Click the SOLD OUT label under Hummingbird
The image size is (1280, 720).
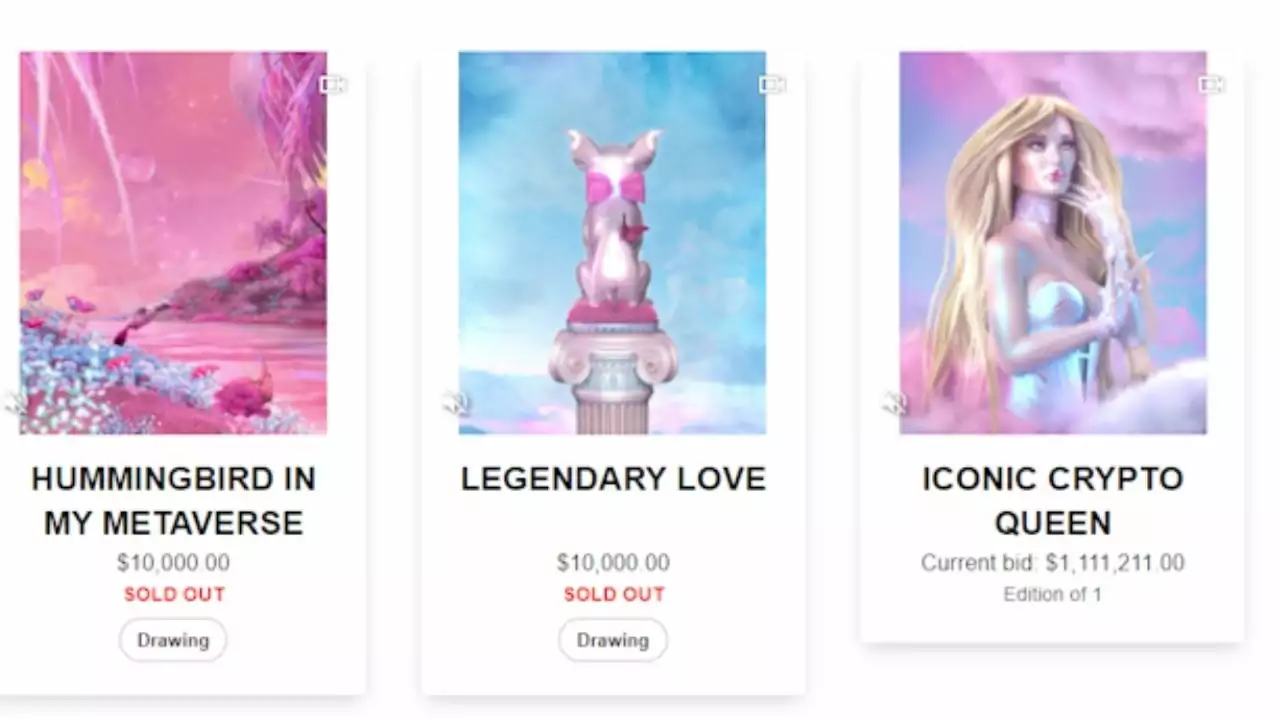[x=174, y=594]
